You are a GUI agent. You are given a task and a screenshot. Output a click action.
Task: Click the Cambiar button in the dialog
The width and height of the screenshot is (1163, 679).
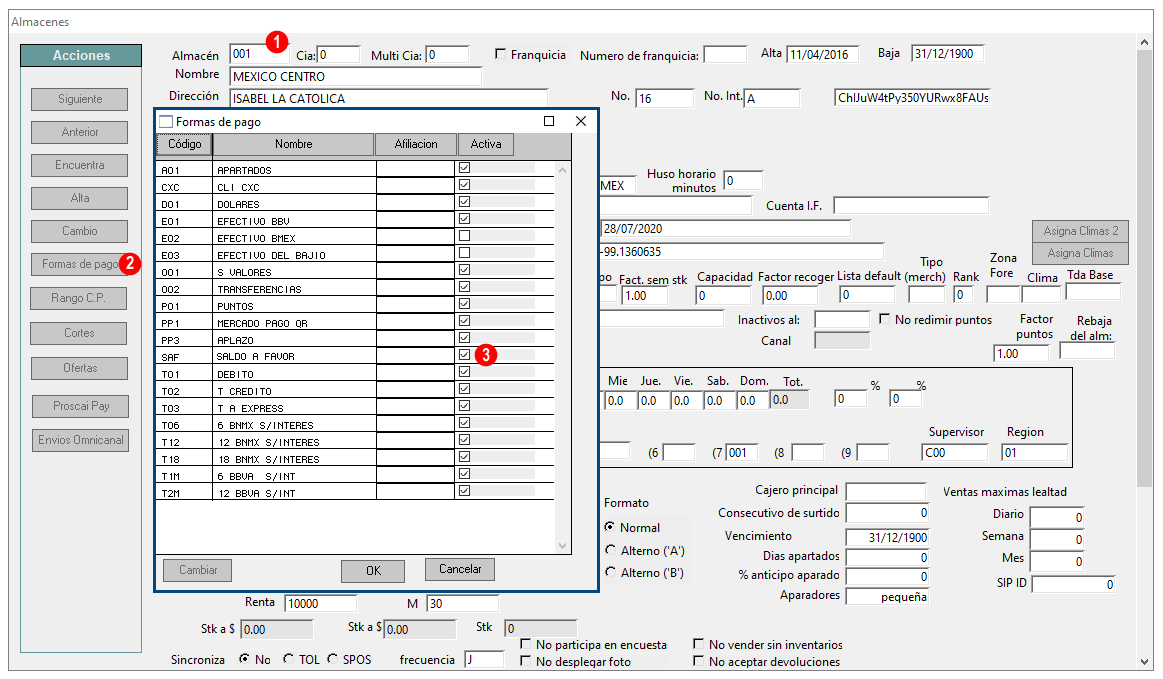197,570
